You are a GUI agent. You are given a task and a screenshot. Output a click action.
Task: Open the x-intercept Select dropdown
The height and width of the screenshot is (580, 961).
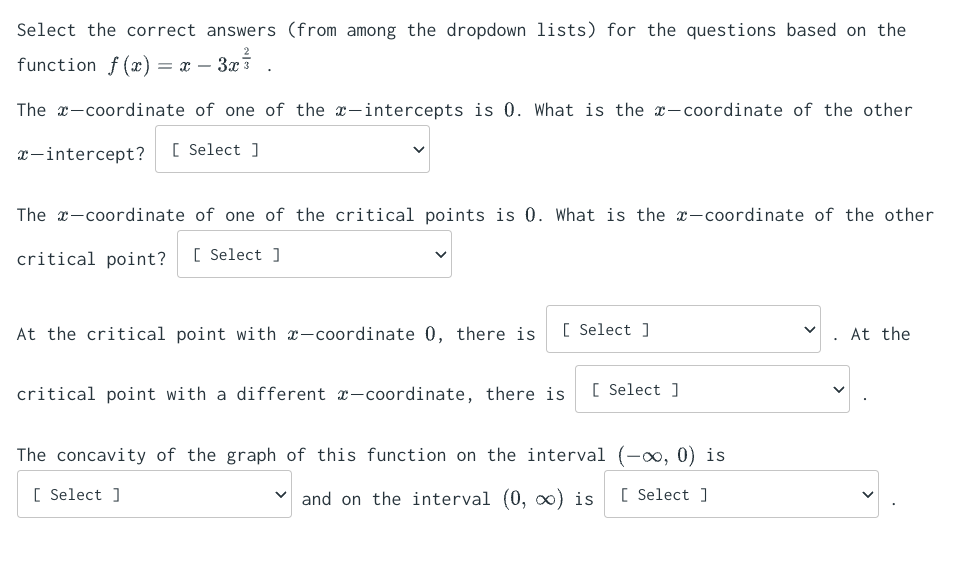(x=292, y=149)
